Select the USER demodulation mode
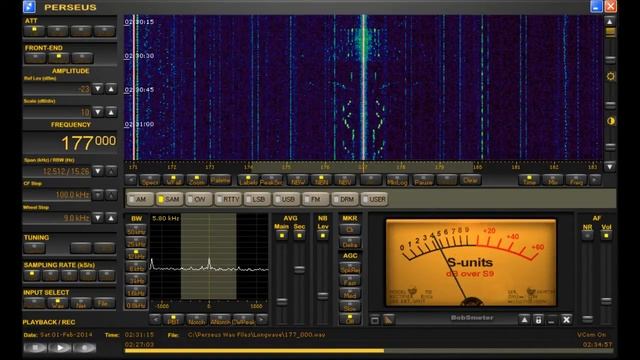Image resolution: width=640 pixels, height=360 pixels. pyautogui.click(x=375, y=199)
